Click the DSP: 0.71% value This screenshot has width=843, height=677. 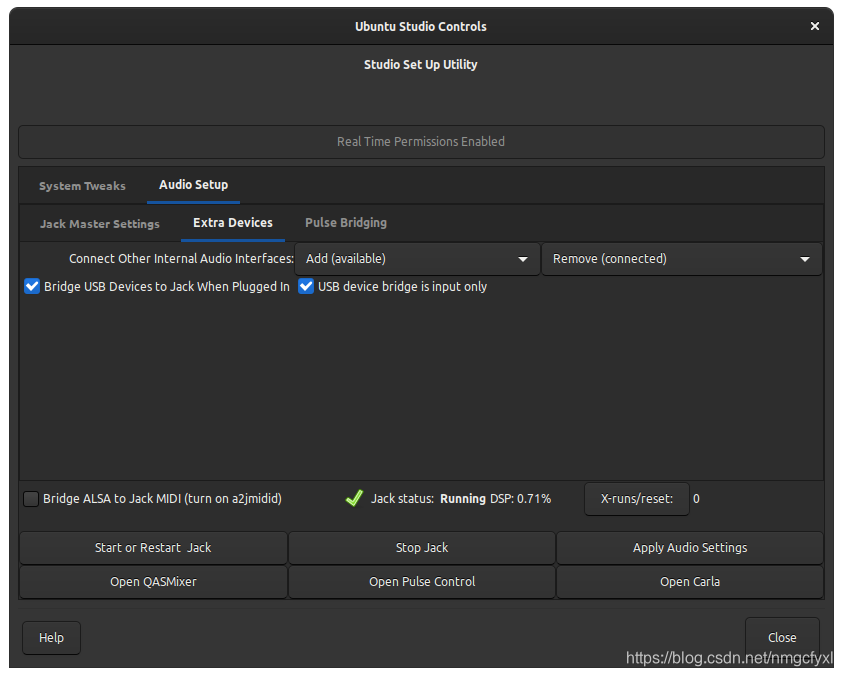point(520,498)
